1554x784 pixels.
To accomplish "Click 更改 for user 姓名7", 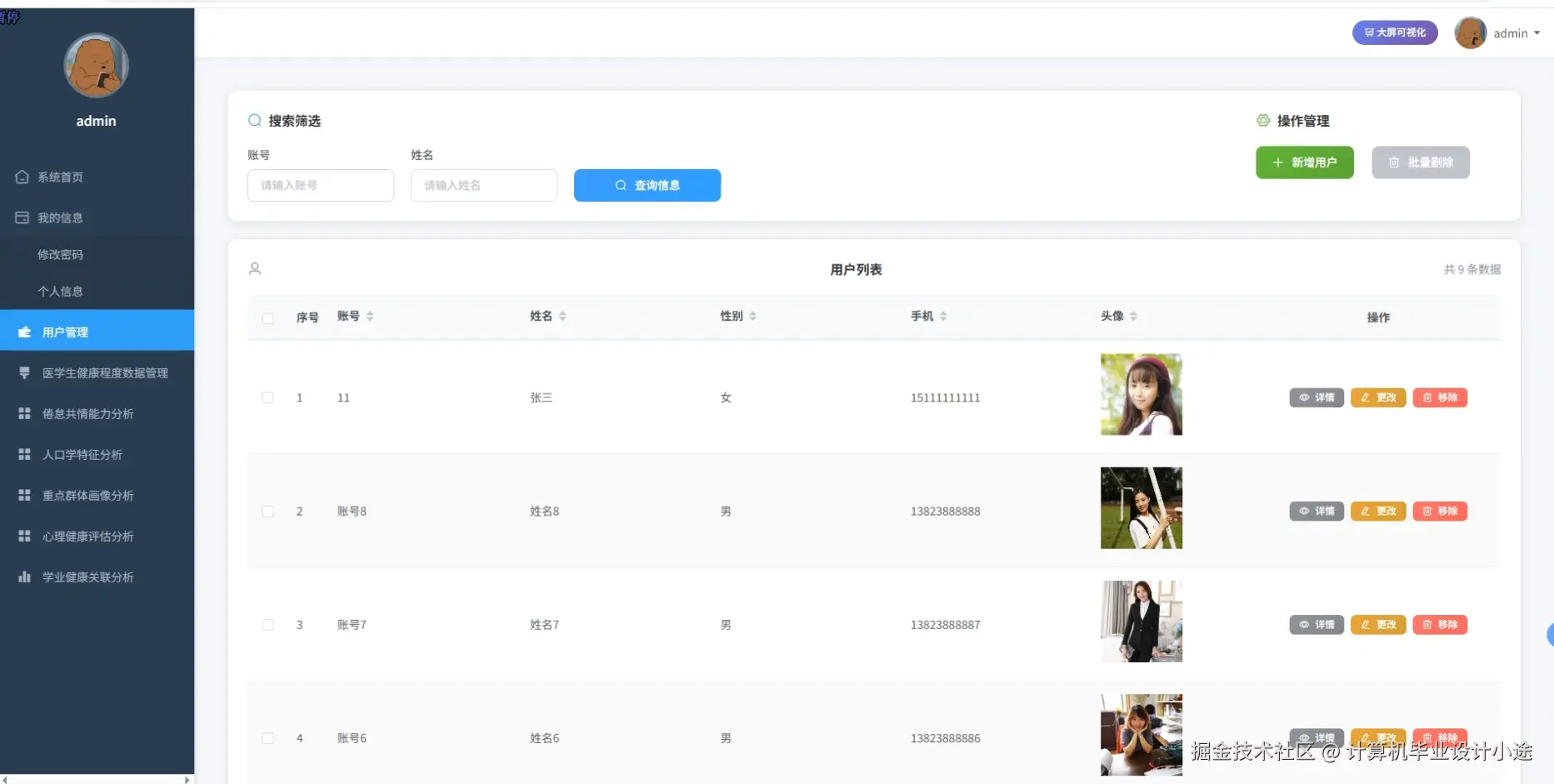I will click(x=1378, y=624).
